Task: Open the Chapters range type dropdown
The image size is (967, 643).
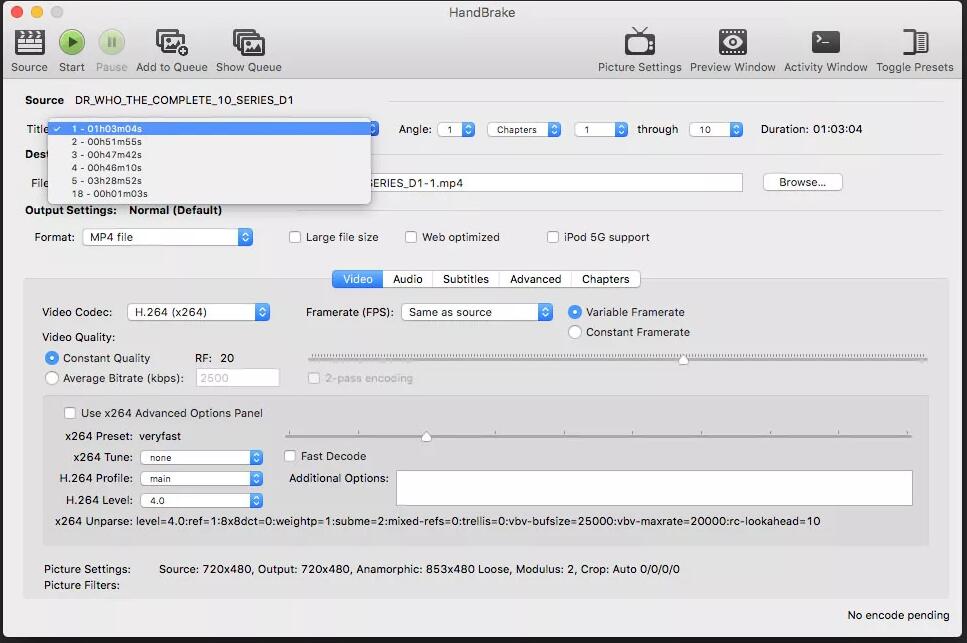Action: pos(524,129)
